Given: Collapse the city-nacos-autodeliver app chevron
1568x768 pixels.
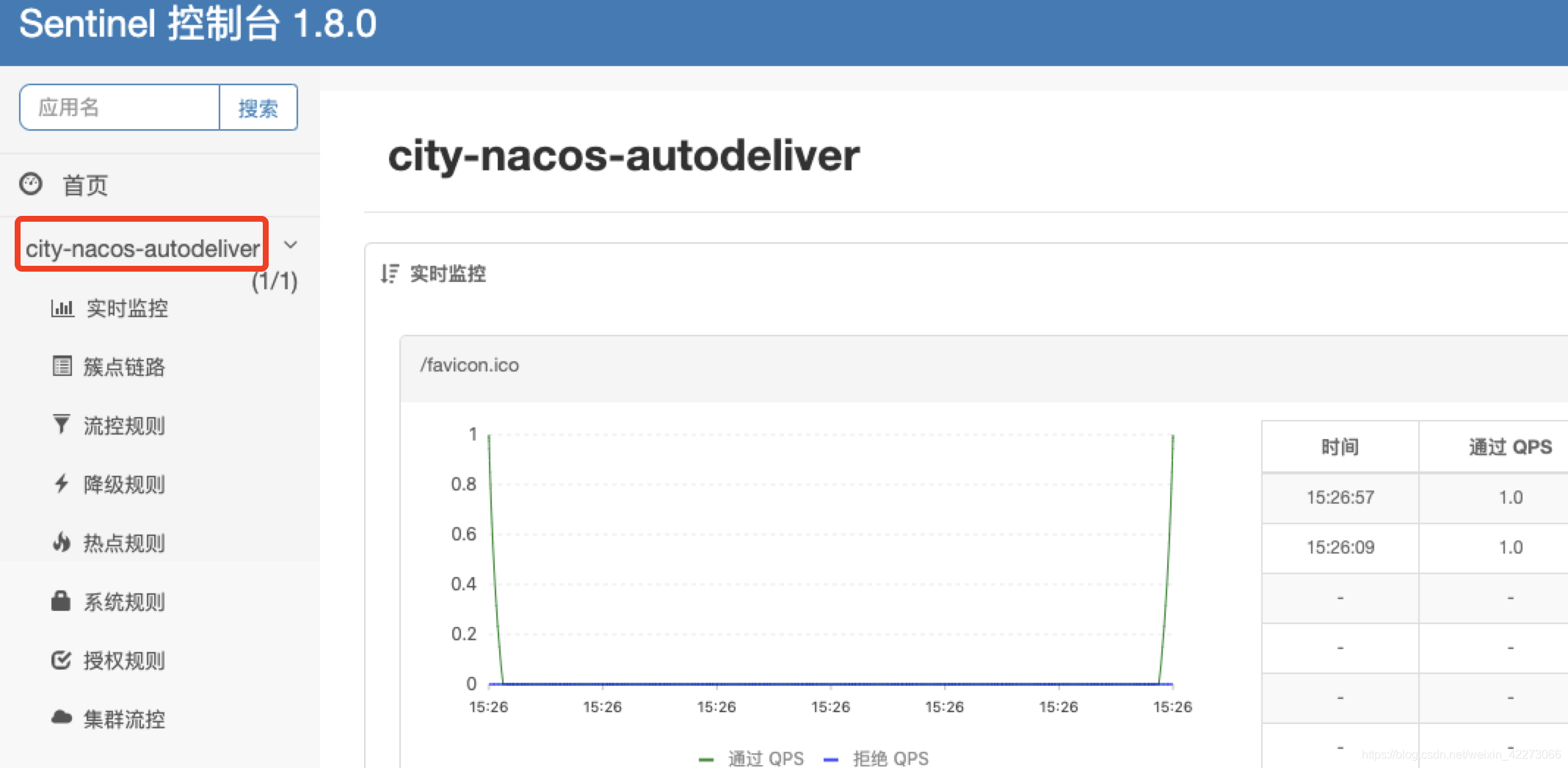Looking at the screenshot, I should pyautogui.click(x=291, y=245).
